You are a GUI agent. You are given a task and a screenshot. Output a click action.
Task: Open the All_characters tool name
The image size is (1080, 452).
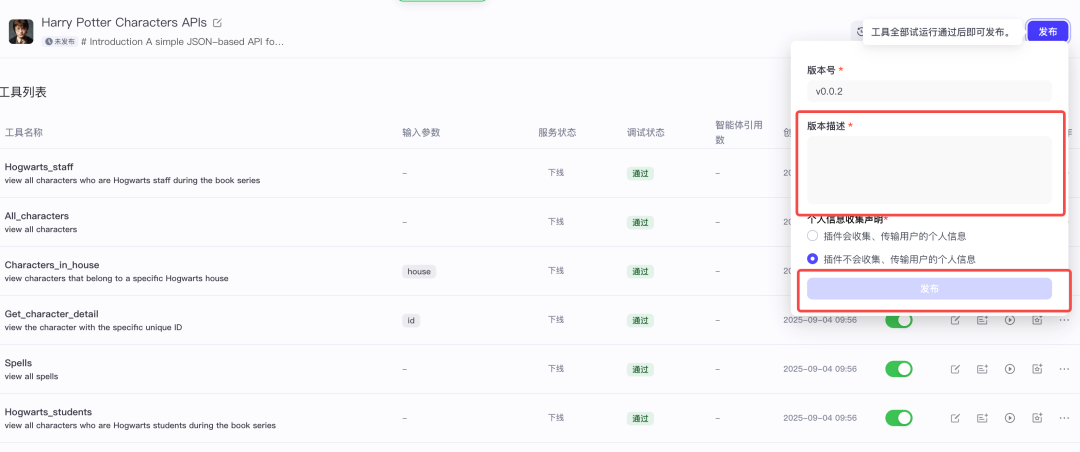tap(37, 216)
